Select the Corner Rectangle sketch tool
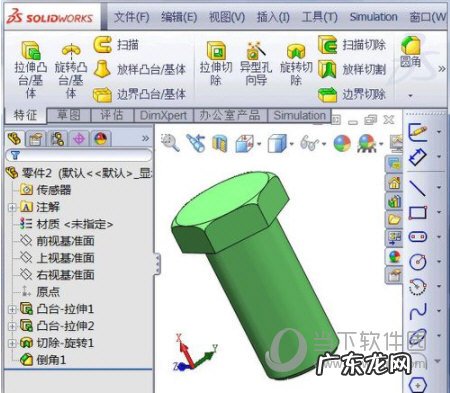The image size is (450, 393). coord(418,212)
